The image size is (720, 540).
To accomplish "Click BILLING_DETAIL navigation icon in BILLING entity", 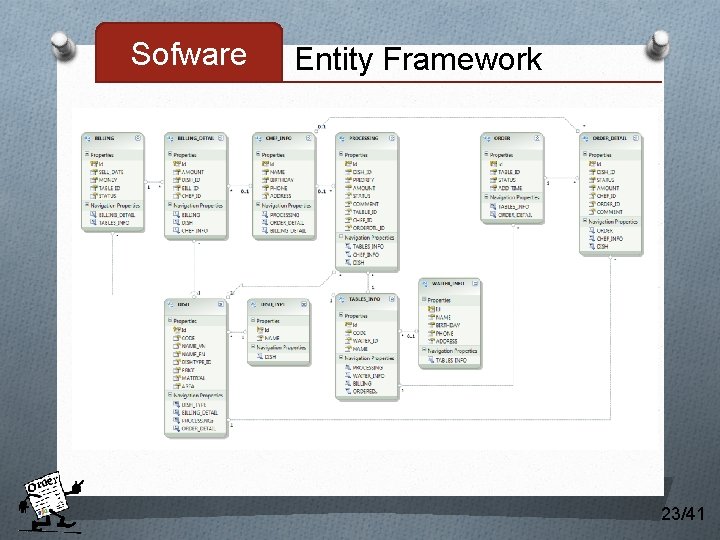I will point(93,214).
